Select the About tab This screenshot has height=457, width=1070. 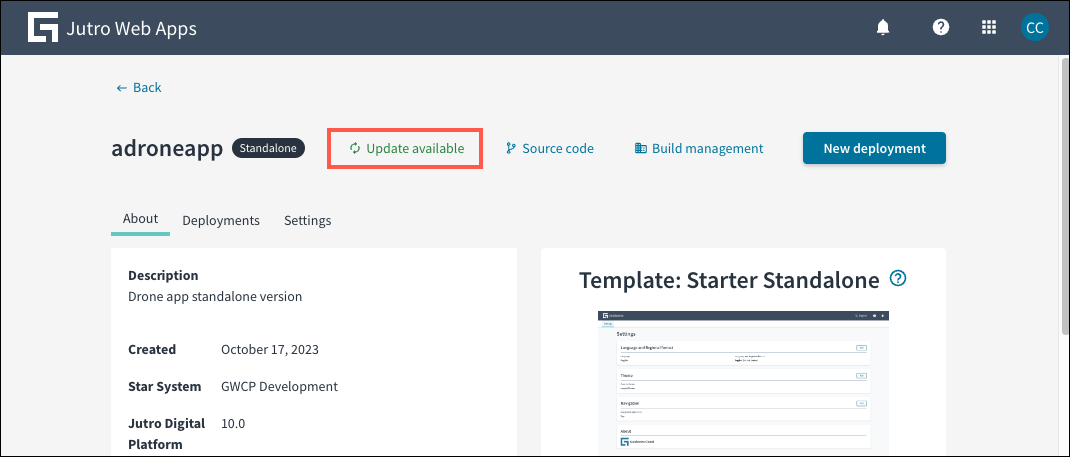[x=141, y=219]
